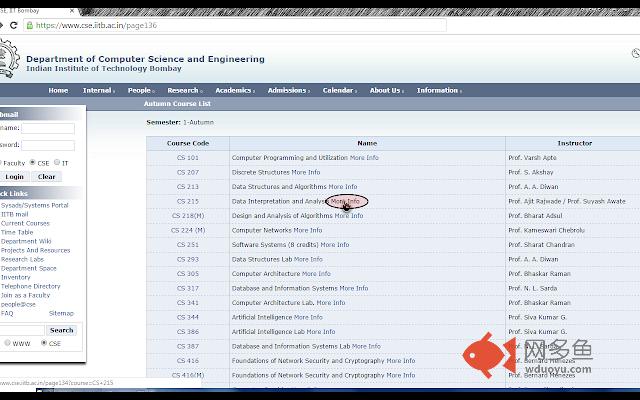Select the IT radio button

pos(57,162)
